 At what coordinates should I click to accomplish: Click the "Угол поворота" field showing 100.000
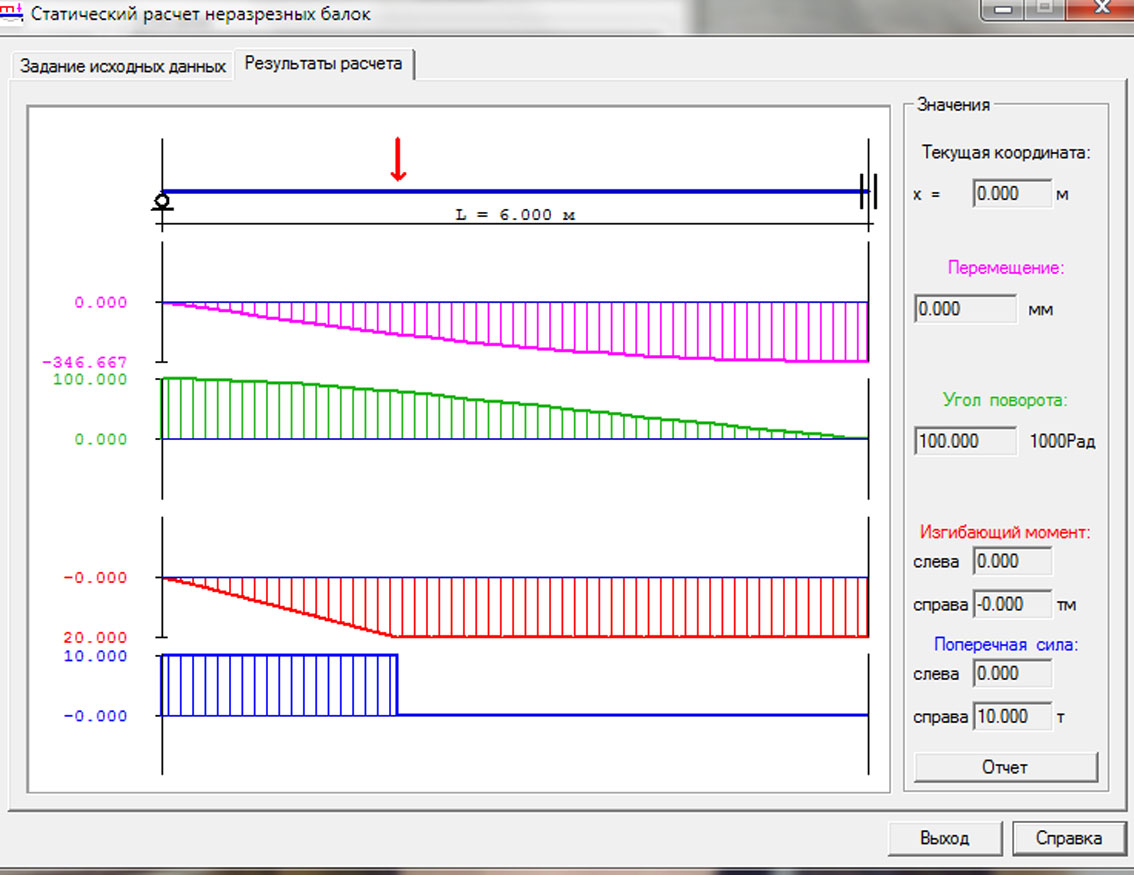965,441
